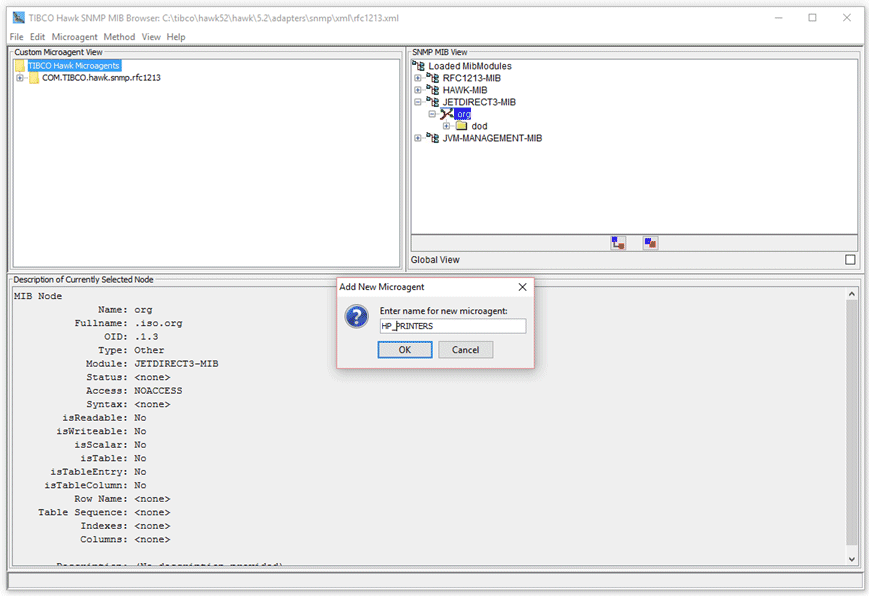Image resolution: width=869 pixels, height=596 pixels.
Task: Close the Add New Microagent dialog
Action: pyautogui.click(x=522, y=287)
